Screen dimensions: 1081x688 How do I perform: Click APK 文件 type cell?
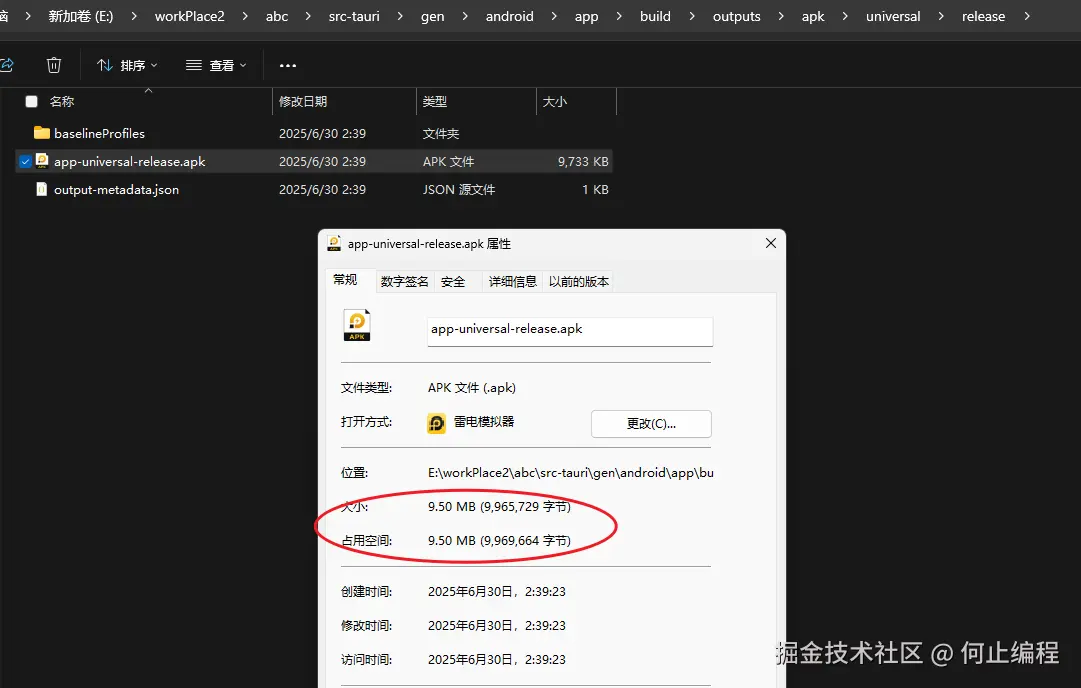pos(448,161)
